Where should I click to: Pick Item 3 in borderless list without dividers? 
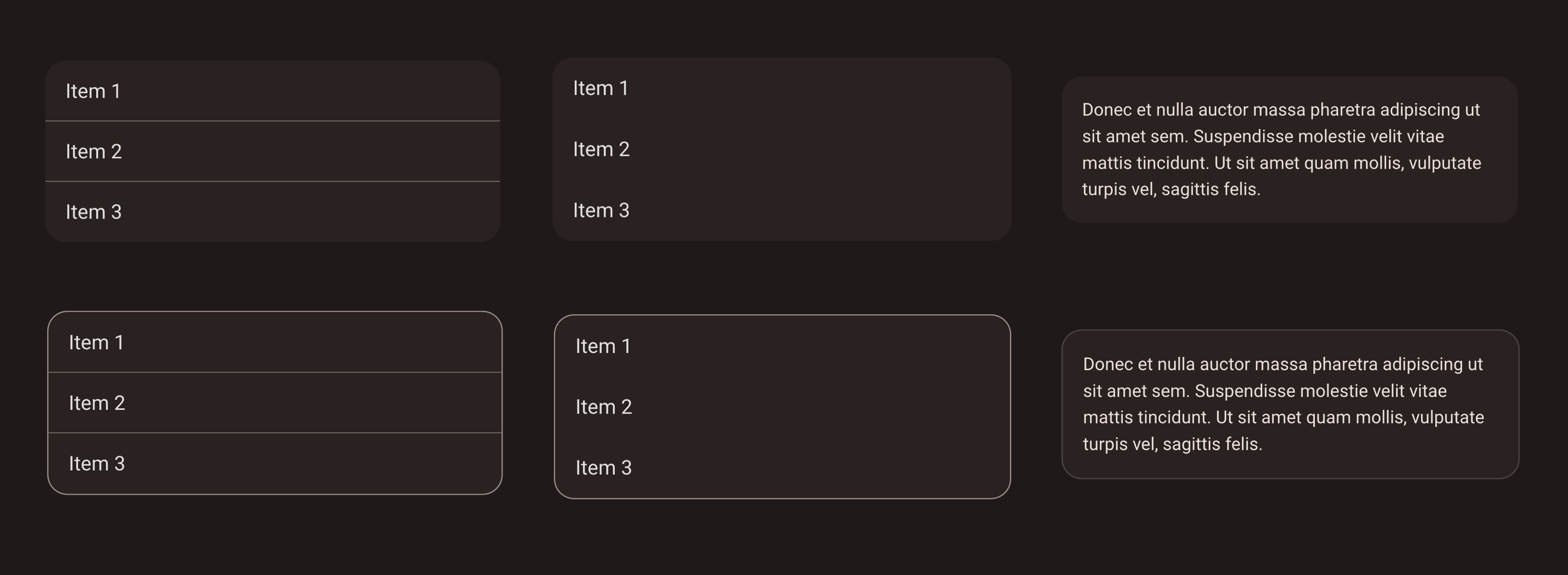pos(601,210)
